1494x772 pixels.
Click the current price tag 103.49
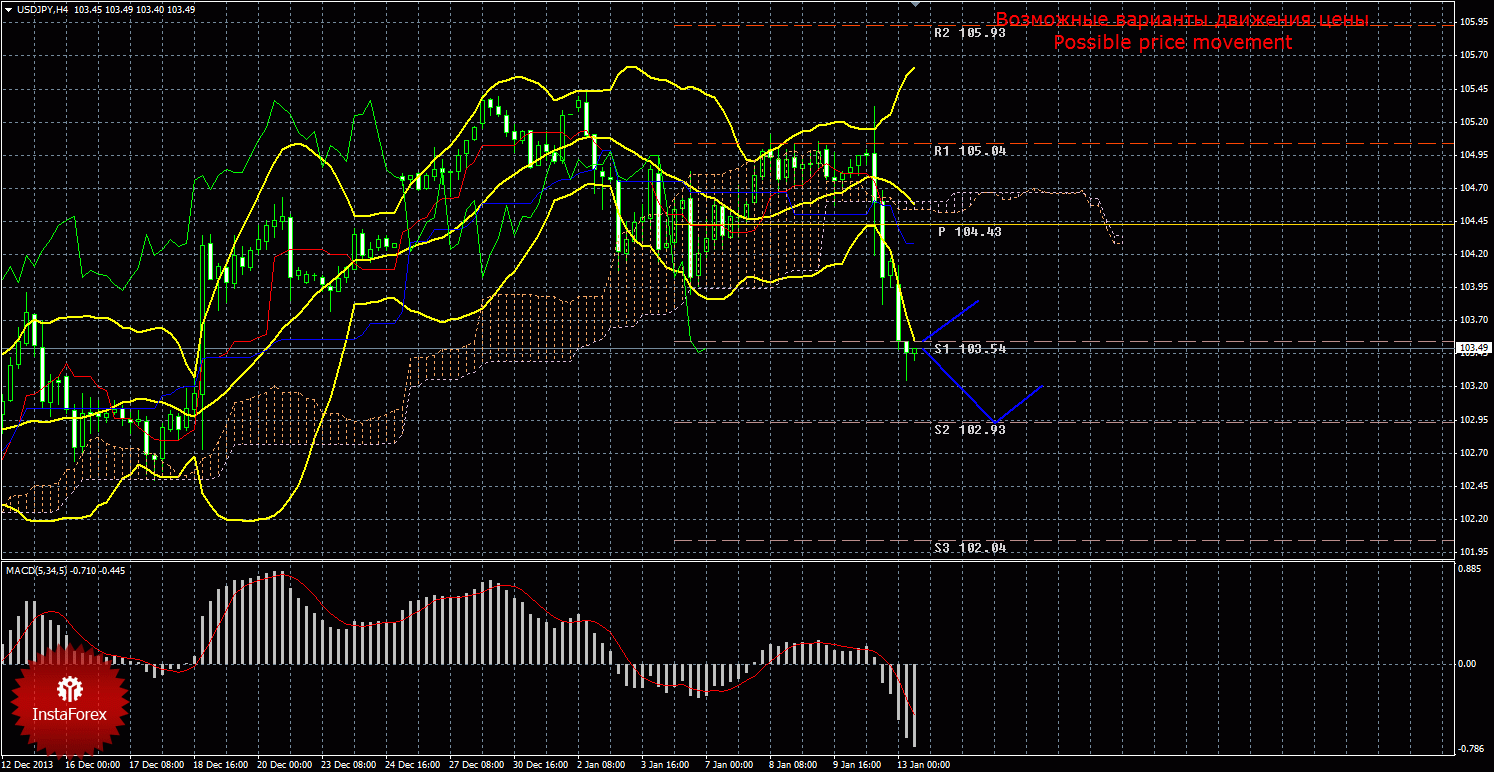click(x=1473, y=348)
